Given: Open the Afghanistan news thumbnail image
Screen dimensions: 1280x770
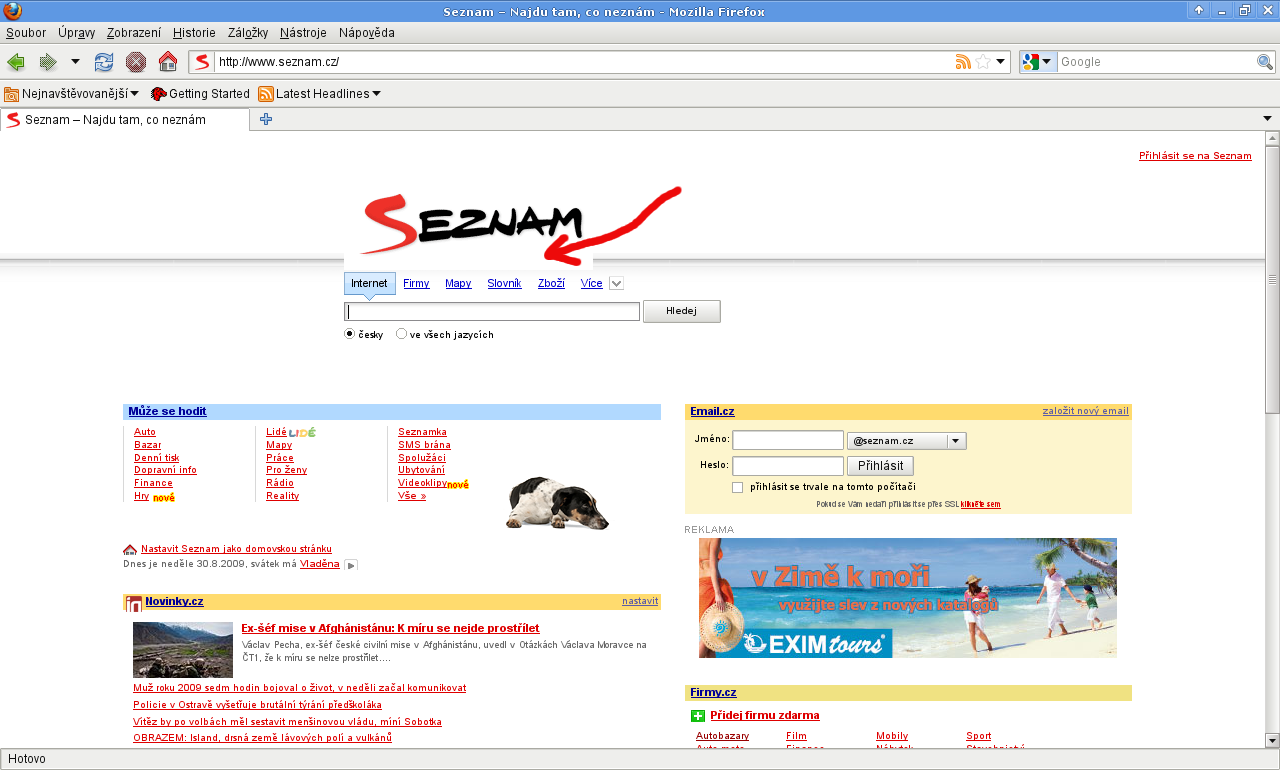Looking at the screenshot, I should coord(183,650).
